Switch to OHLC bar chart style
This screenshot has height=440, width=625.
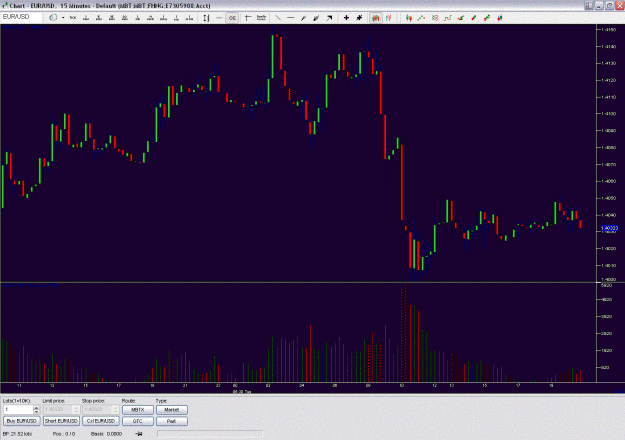[389, 18]
